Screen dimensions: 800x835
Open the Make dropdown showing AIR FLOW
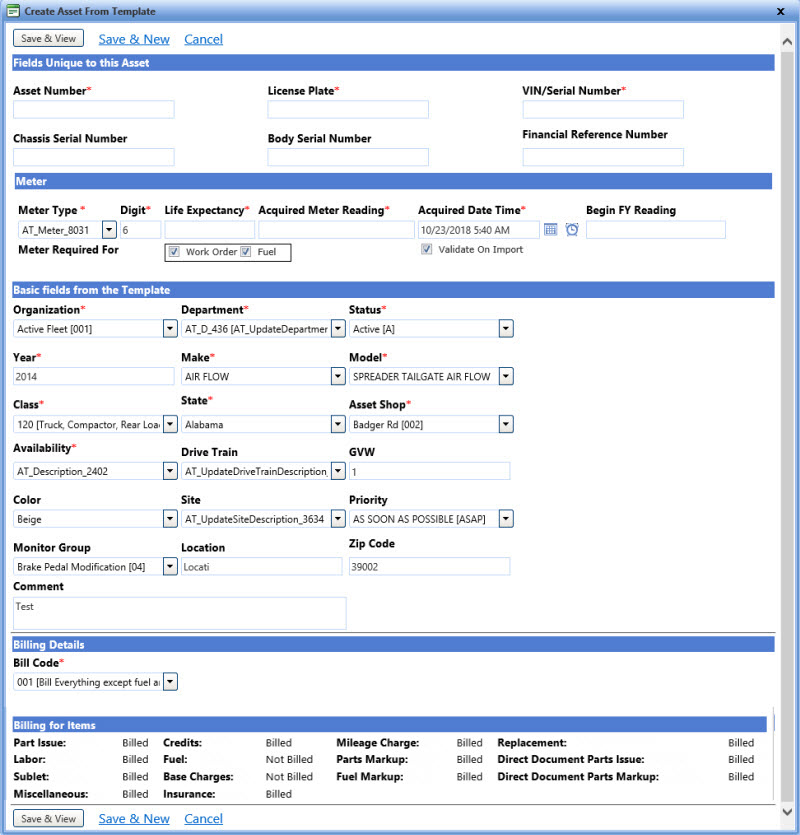pos(338,376)
